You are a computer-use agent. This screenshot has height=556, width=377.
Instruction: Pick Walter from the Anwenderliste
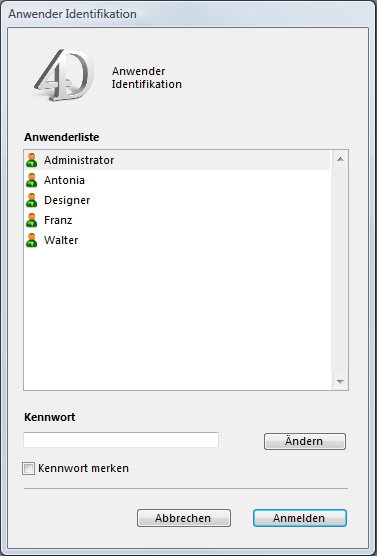pos(177,240)
